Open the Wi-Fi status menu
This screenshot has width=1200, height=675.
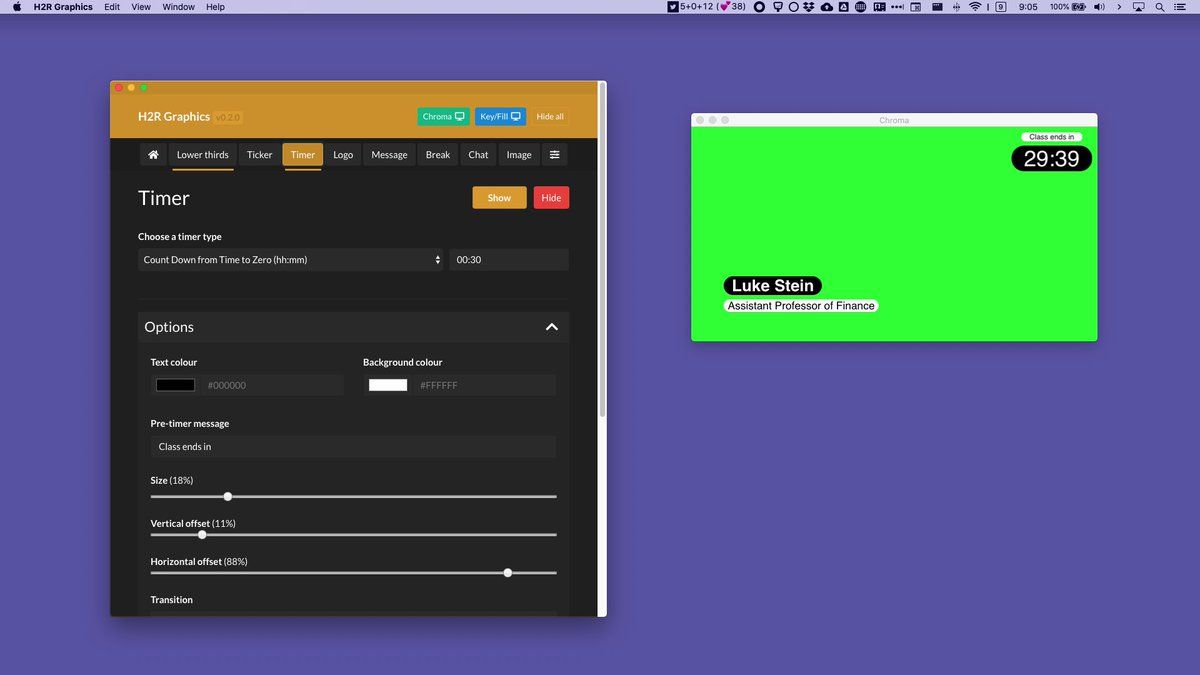point(975,7)
